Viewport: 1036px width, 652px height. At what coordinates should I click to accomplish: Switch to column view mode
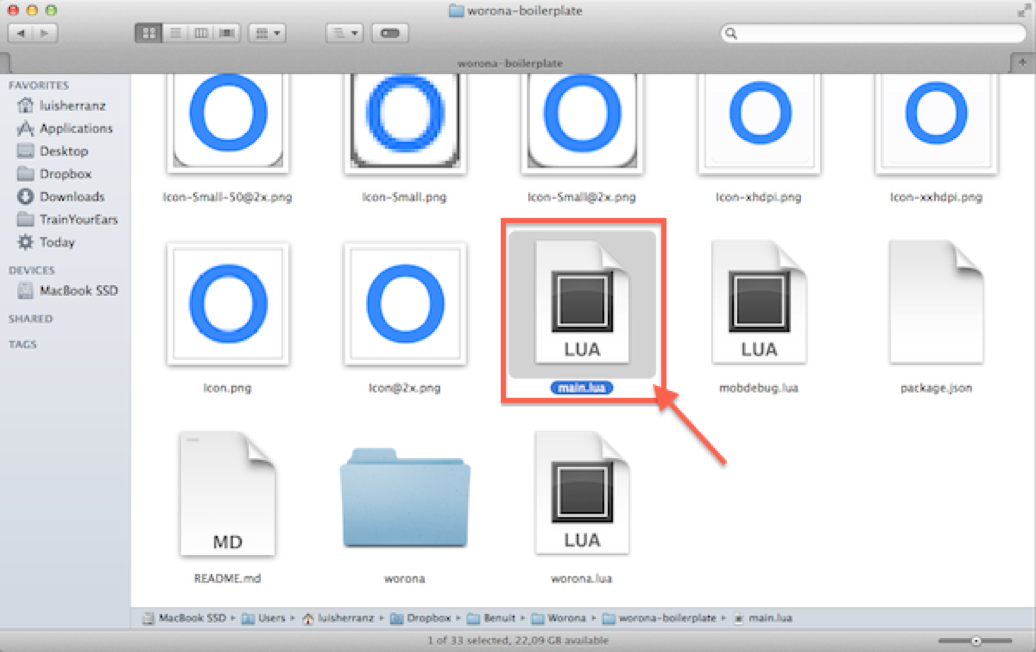coord(201,33)
